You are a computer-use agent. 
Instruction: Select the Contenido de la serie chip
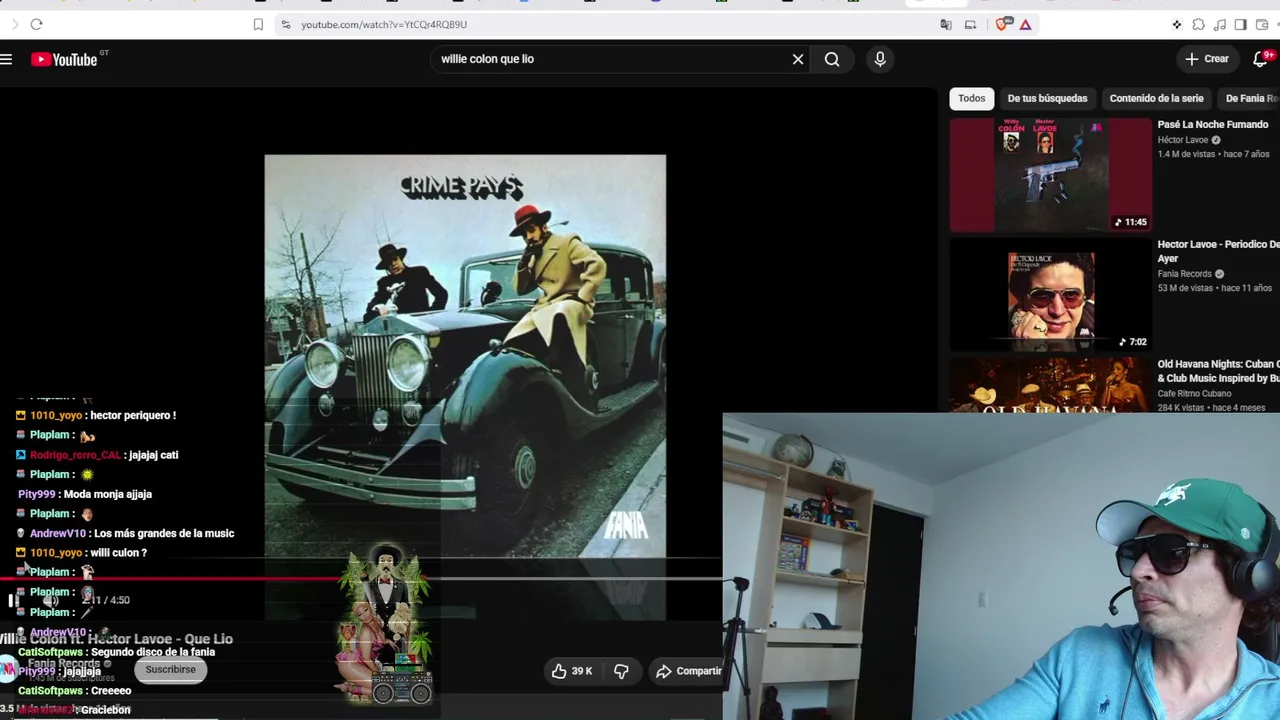[x=1156, y=98]
